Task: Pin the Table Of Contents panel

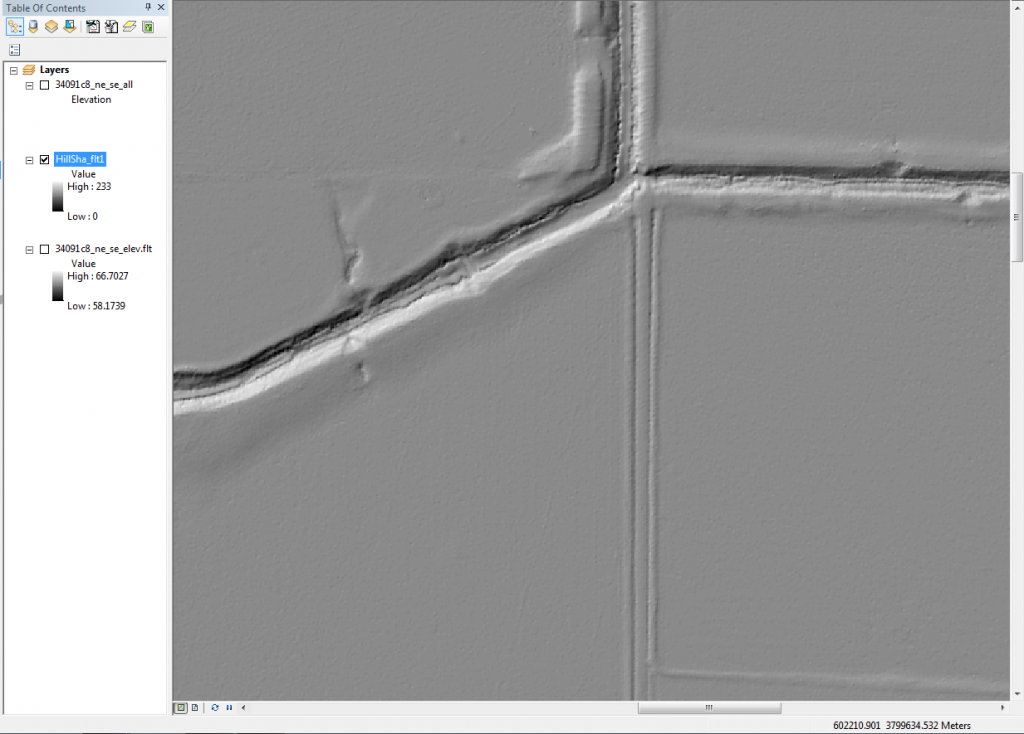Action: point(148,8)
